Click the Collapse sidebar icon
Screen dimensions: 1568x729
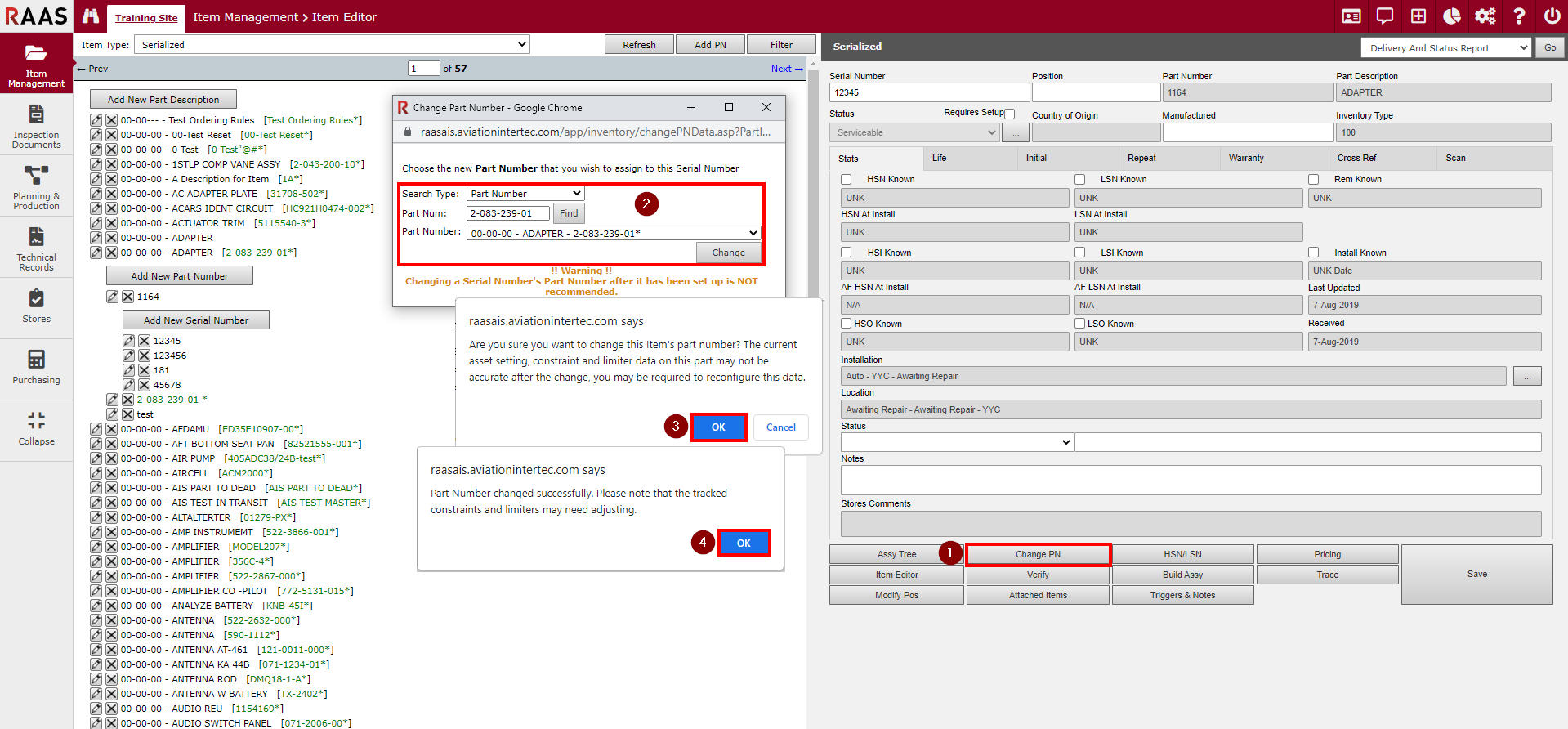point(36,421)
